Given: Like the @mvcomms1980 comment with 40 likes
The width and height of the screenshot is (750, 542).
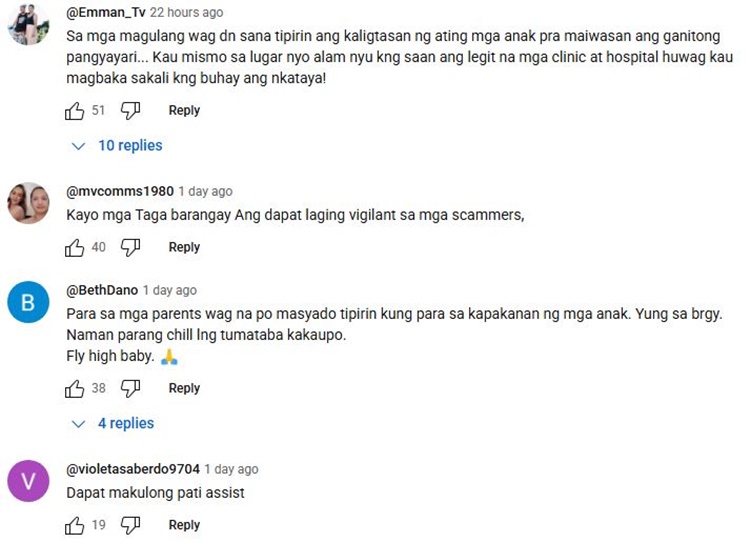Looking at the screenshot, I should (75, 248).
